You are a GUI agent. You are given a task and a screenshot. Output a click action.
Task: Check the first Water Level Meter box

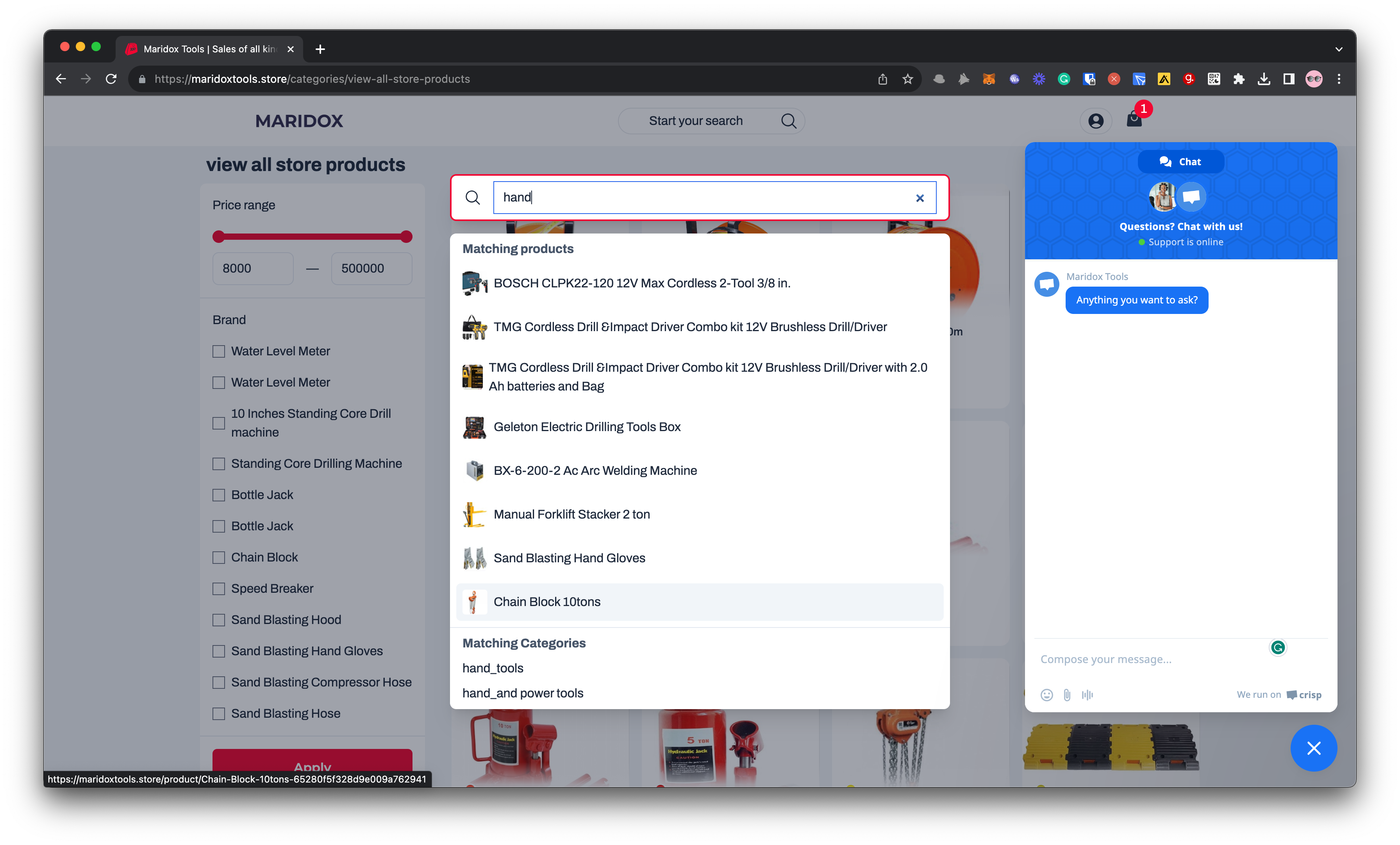point(219,351)
